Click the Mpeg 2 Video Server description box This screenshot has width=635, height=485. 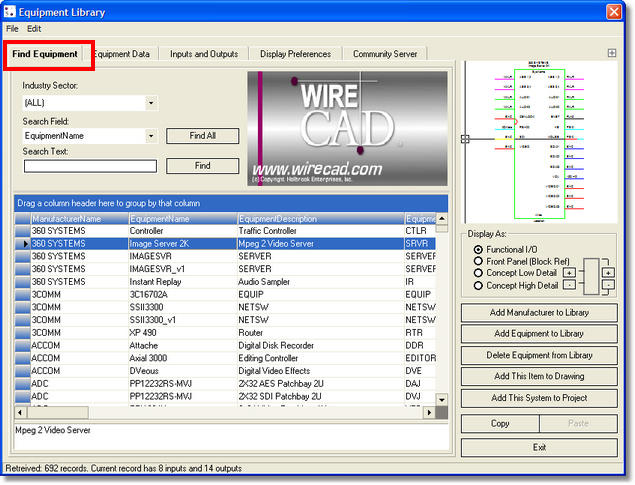(x=232, y=436)
